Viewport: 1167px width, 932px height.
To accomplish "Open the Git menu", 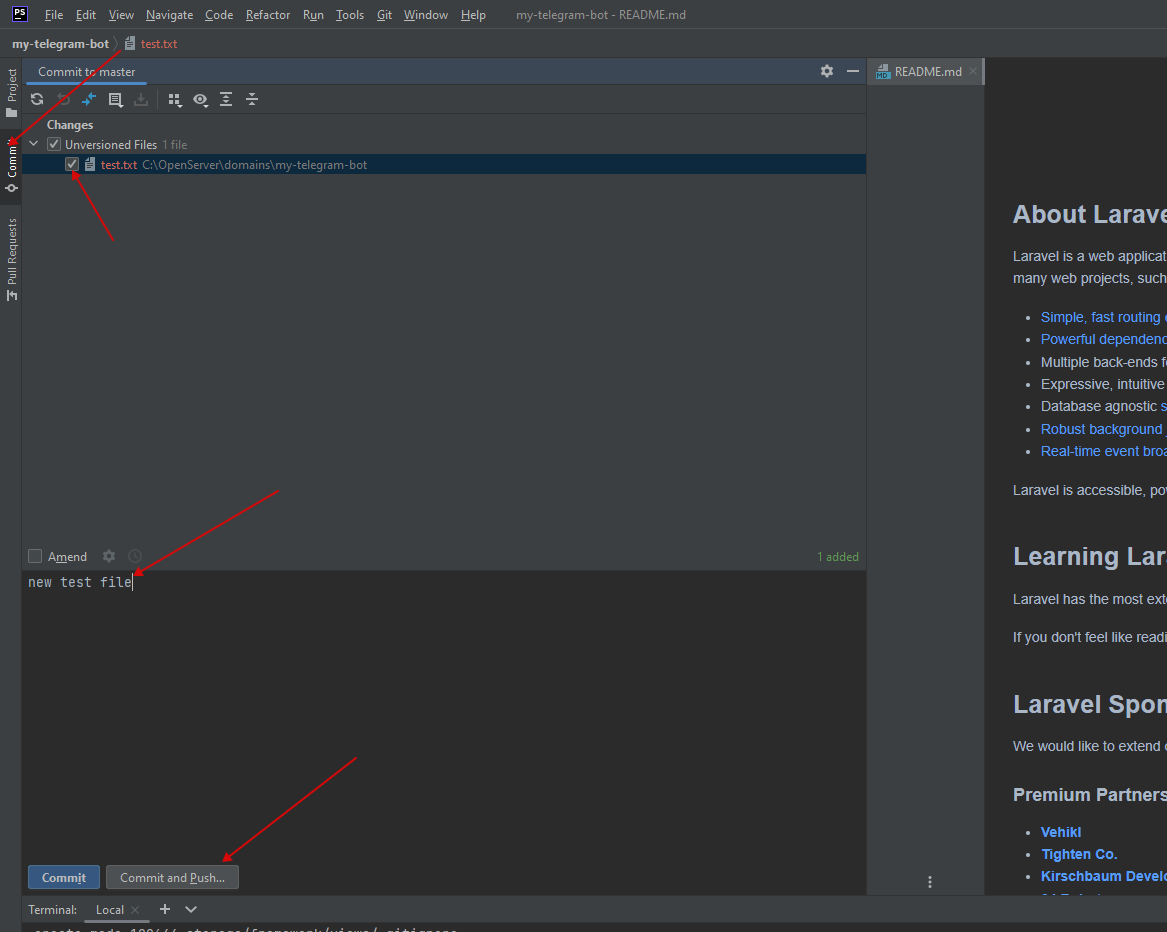I will [384, 15].
